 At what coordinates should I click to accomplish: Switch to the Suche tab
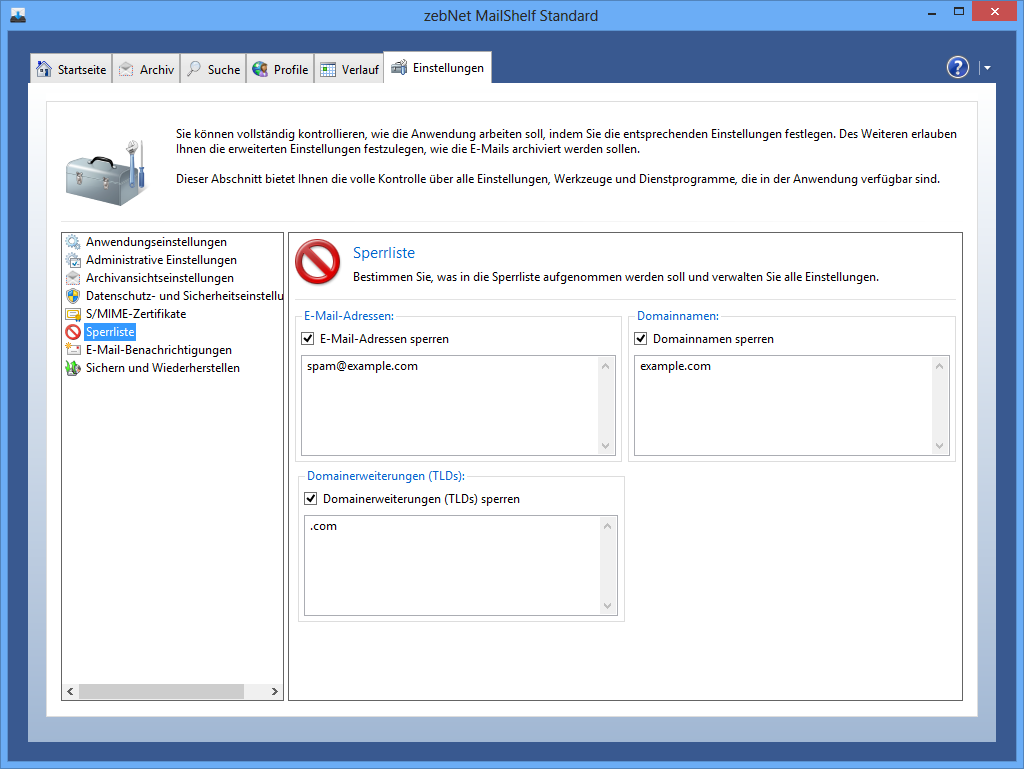click(x=213, y=69)
